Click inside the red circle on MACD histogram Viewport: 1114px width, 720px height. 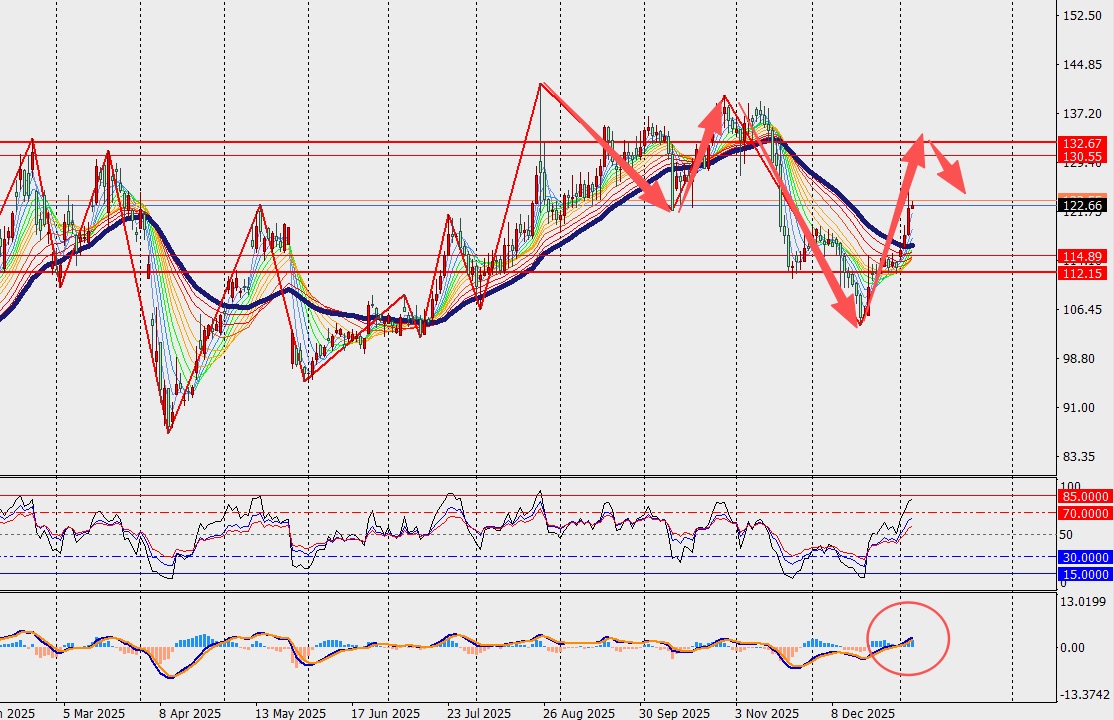point(907,638)
